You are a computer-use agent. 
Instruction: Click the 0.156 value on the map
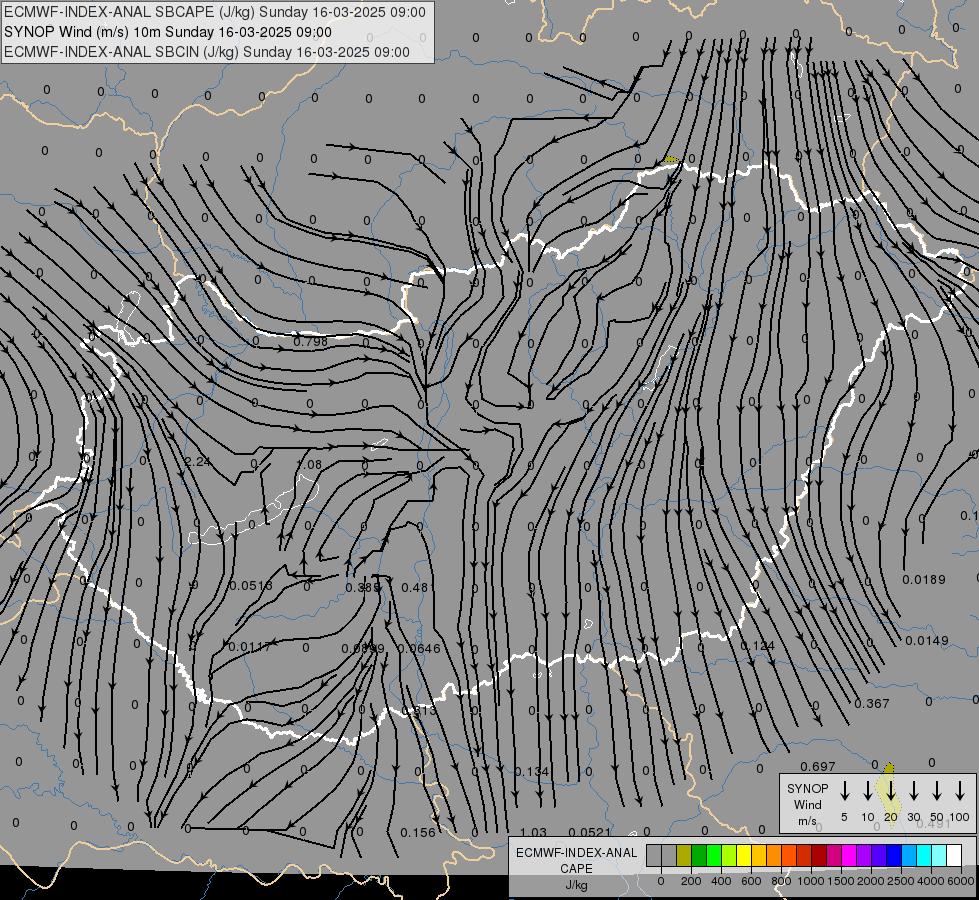click(x=418, y=833)
